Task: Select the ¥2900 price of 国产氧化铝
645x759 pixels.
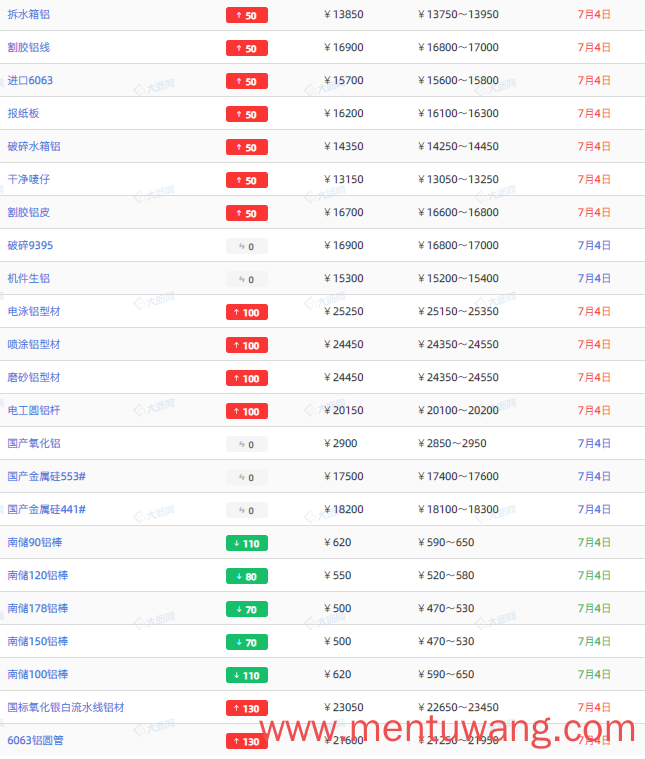Action: 340,443
